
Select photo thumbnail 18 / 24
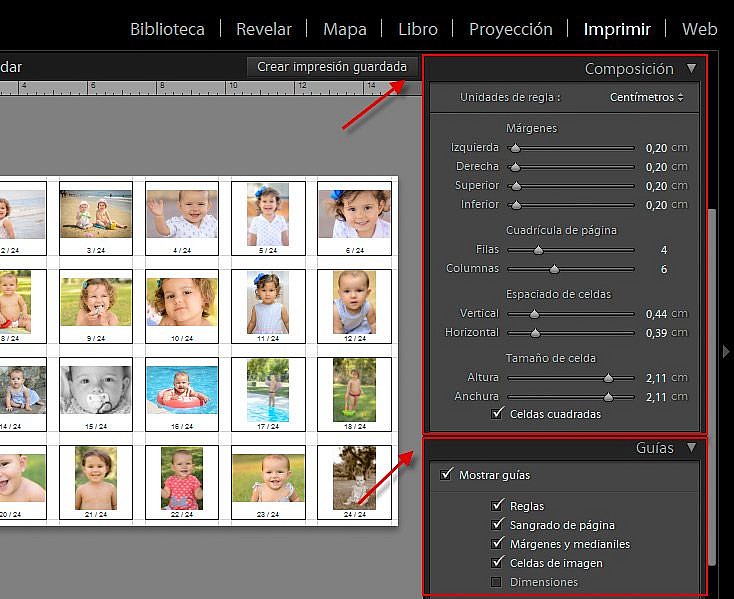pos(354,394)
